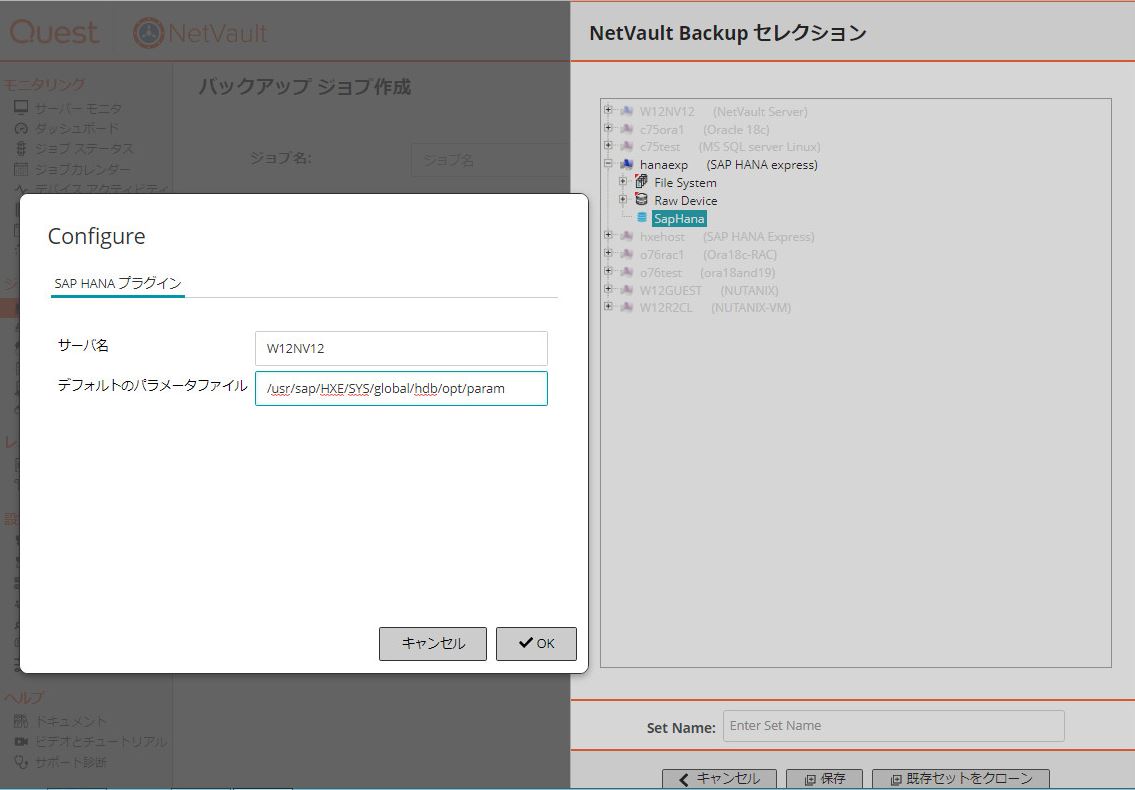The image size is (1135, 790).
Task: Click the W12NV12 client machine icon
Action: coord(627,111)
